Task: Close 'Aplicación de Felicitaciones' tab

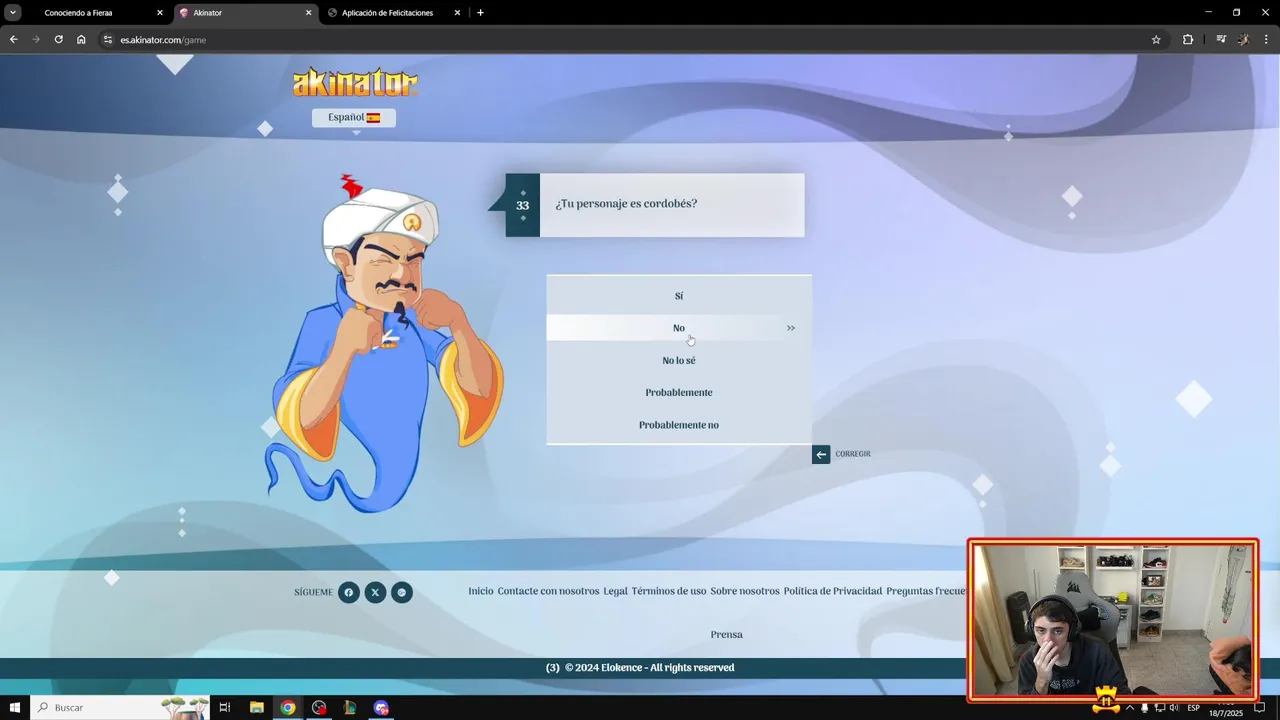Action: coord(457,13)
